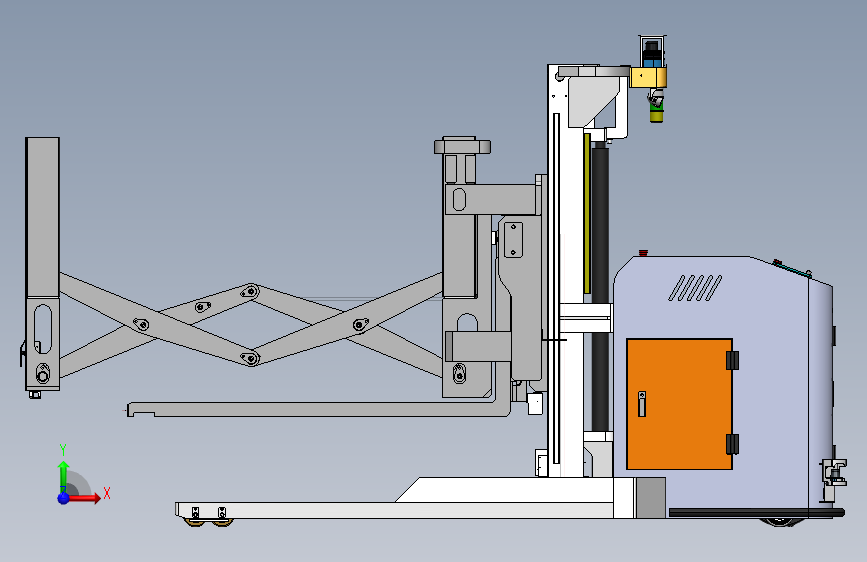Select the red emergency stop button on top
The width and height of the screenshot is (867, 562).
click(x=643, y=253)
